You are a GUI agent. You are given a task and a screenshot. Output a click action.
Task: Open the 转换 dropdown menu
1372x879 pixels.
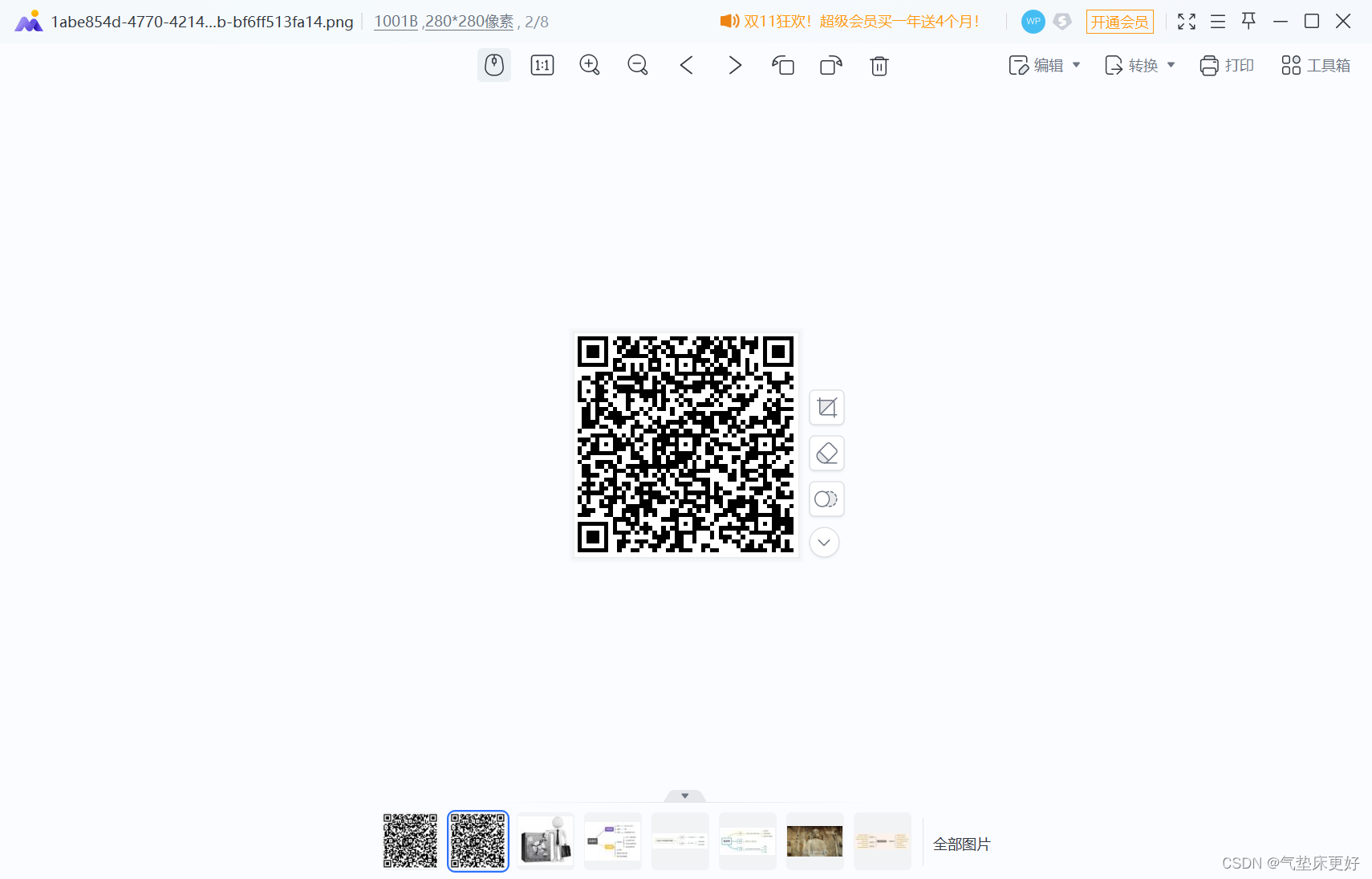click(x=1139, y=65)
